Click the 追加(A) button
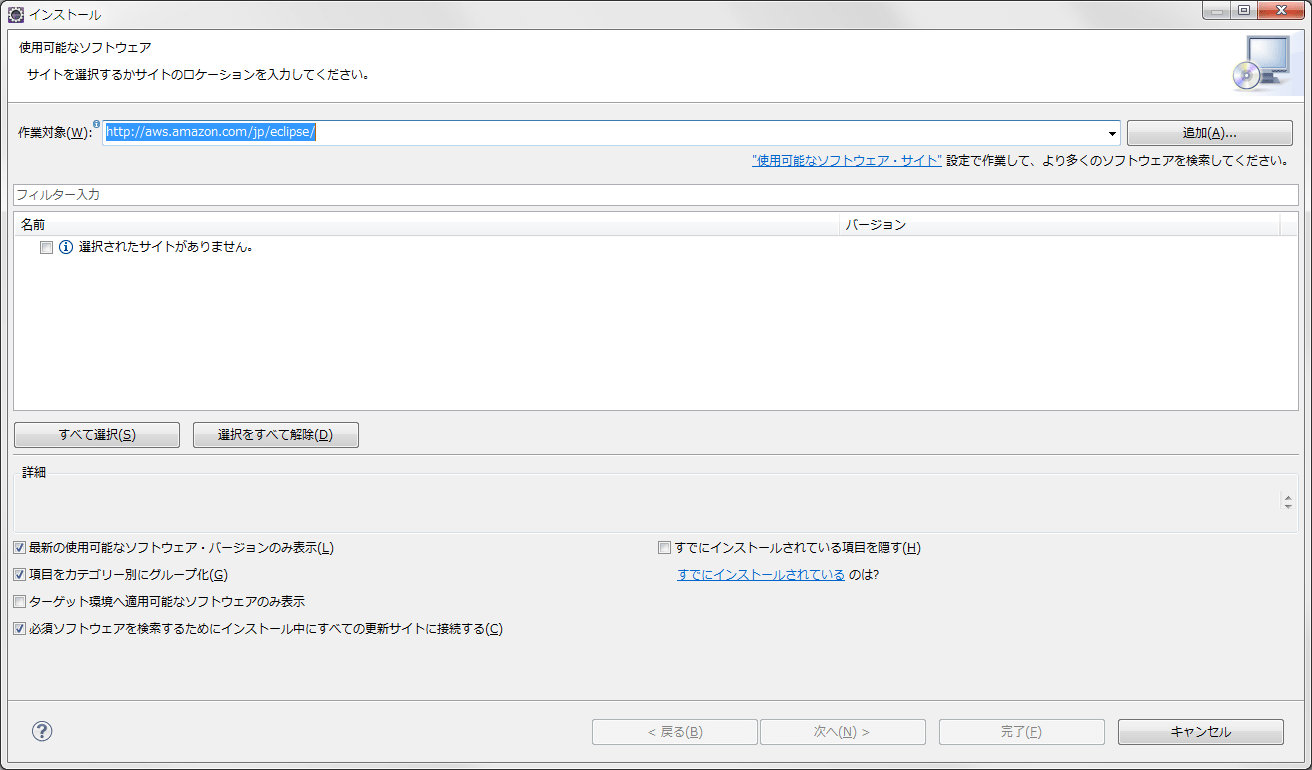Image resolution: width=1312 pixels, height=770 pixels. tap(1209, 132)
